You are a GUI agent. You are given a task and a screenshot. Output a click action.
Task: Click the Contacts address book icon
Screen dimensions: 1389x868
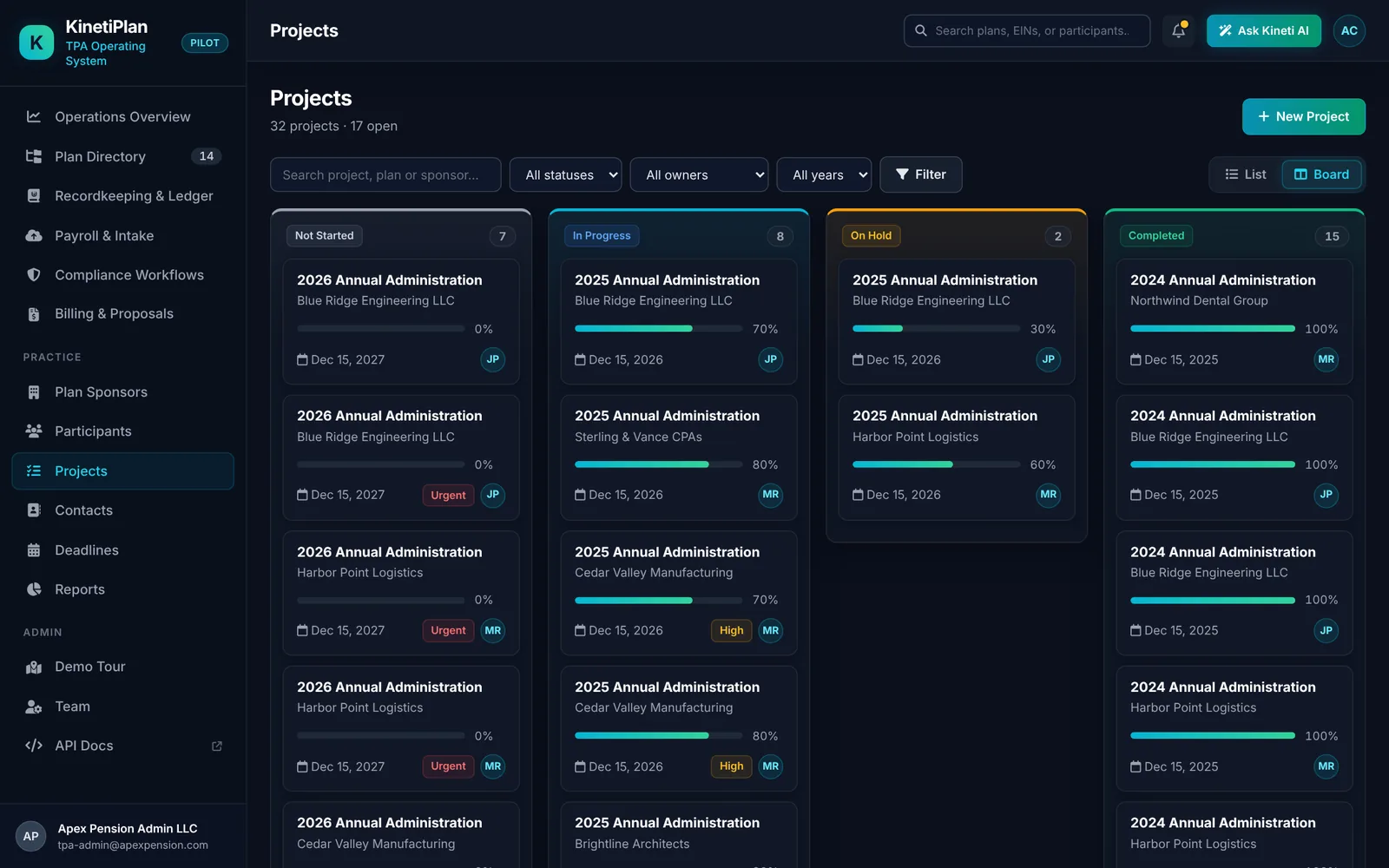[x=34, y=510]
